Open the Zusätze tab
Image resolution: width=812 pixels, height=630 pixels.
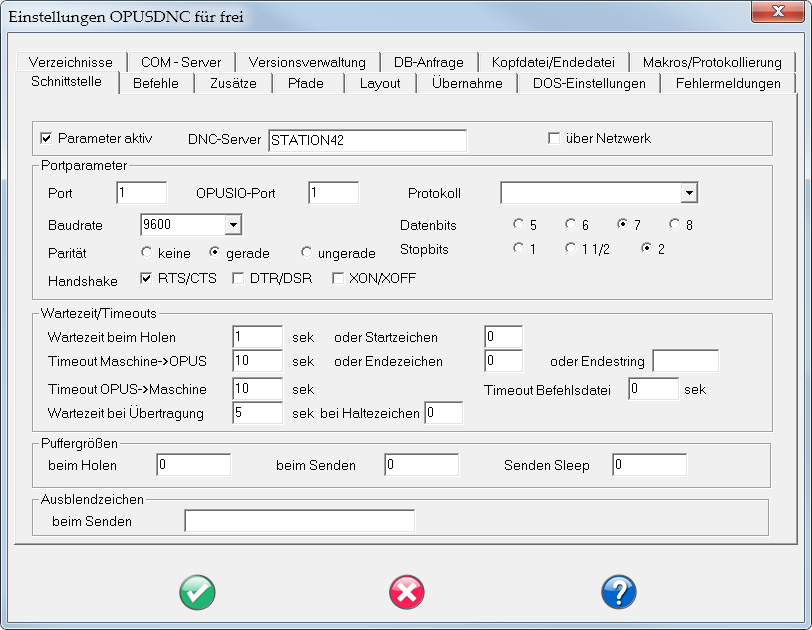pyautogui.click(x=233, y=83)
